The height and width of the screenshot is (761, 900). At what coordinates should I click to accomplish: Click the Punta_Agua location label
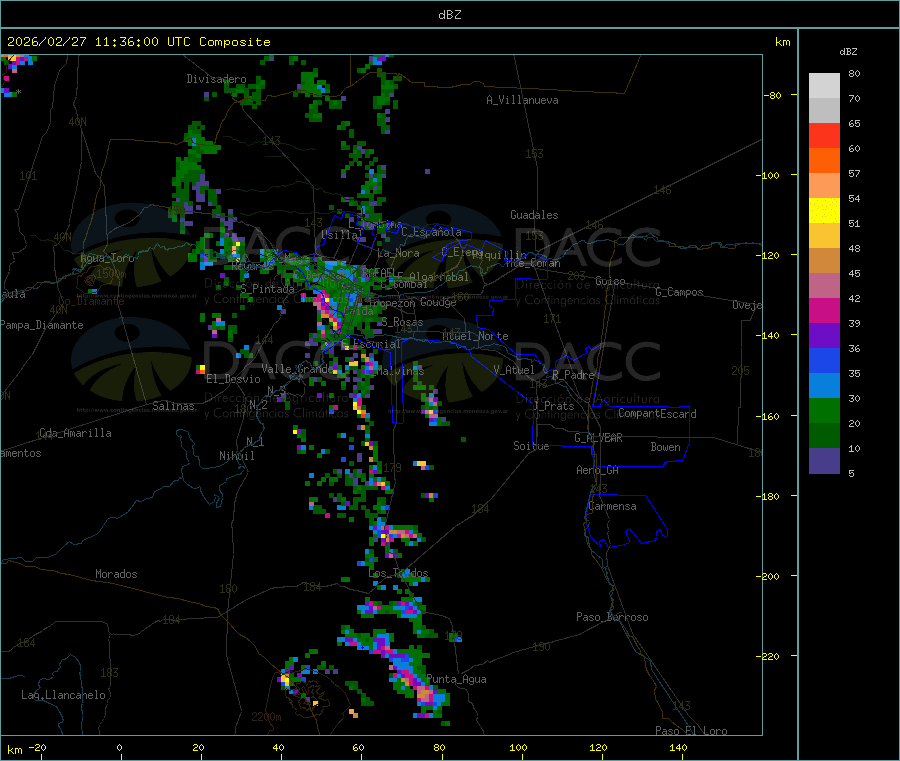coord(456,679)
